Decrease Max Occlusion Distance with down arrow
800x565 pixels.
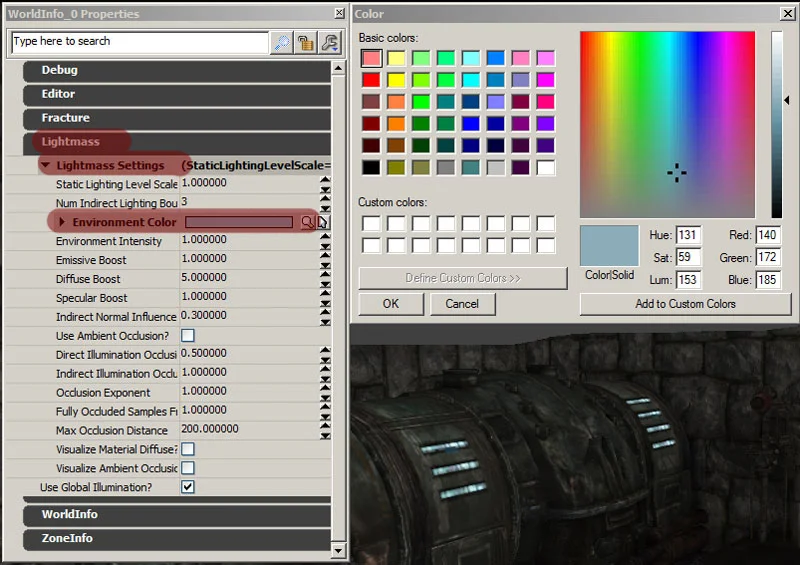tap(325, 436)
